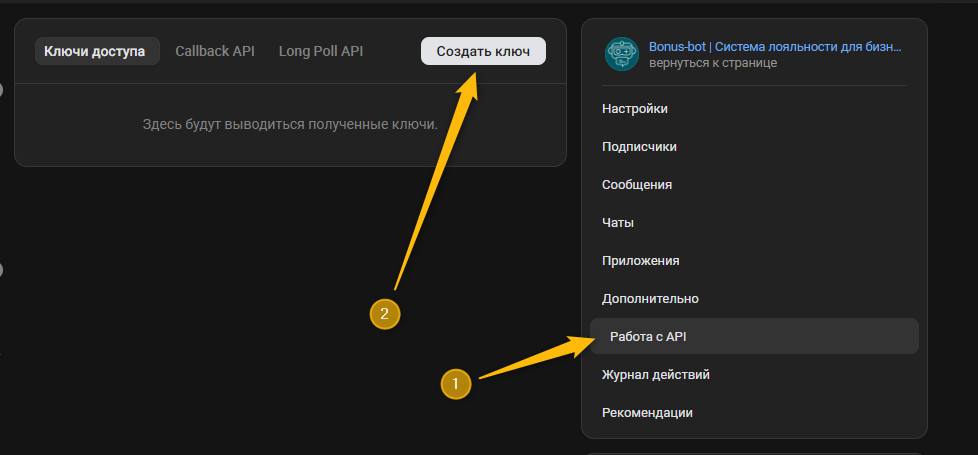The height and width of the screenshot is (455, 978).
Task: Open the "Callback API" tab
Action: tap(214, 51)
